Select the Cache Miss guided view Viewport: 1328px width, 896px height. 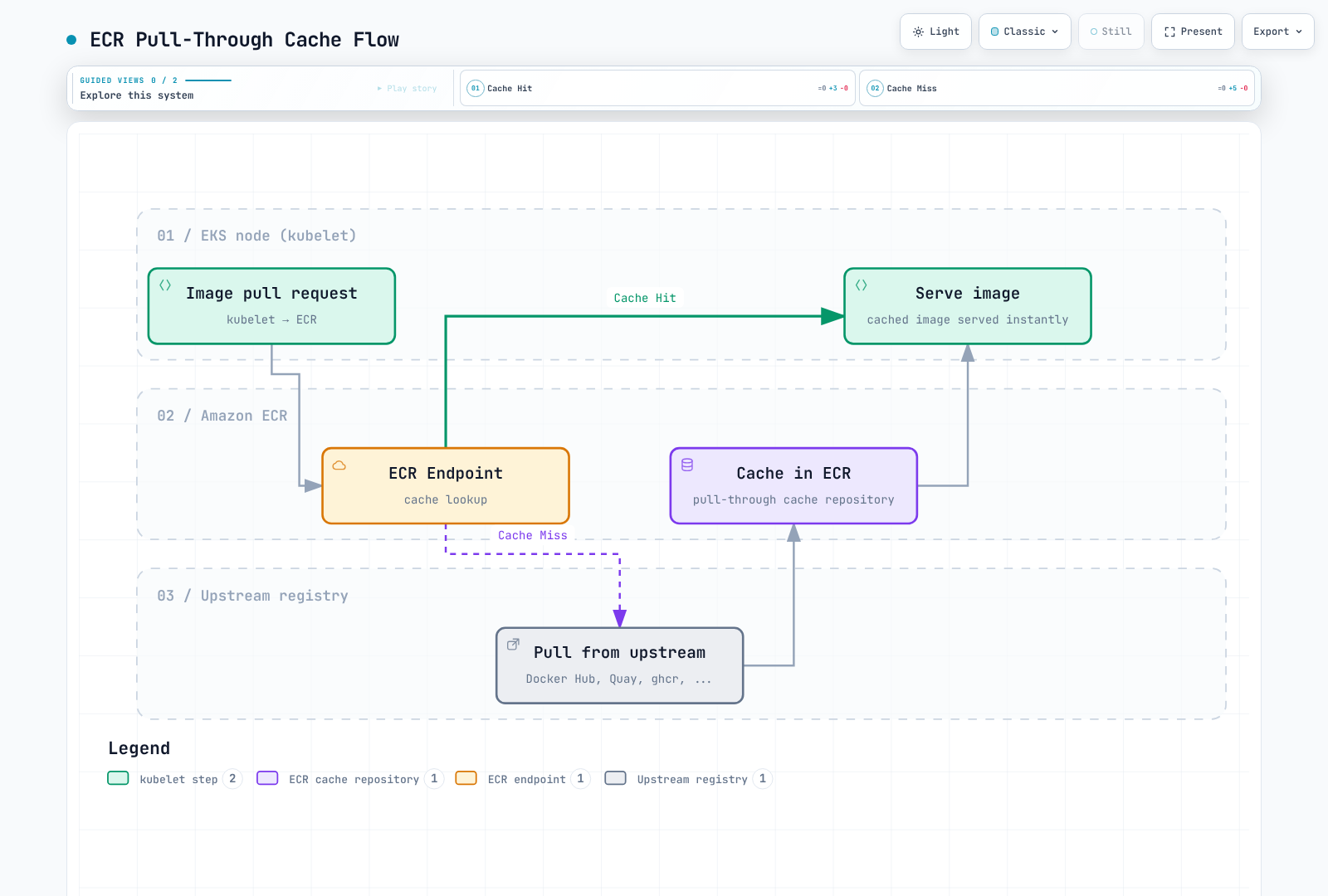point(1057,88)
